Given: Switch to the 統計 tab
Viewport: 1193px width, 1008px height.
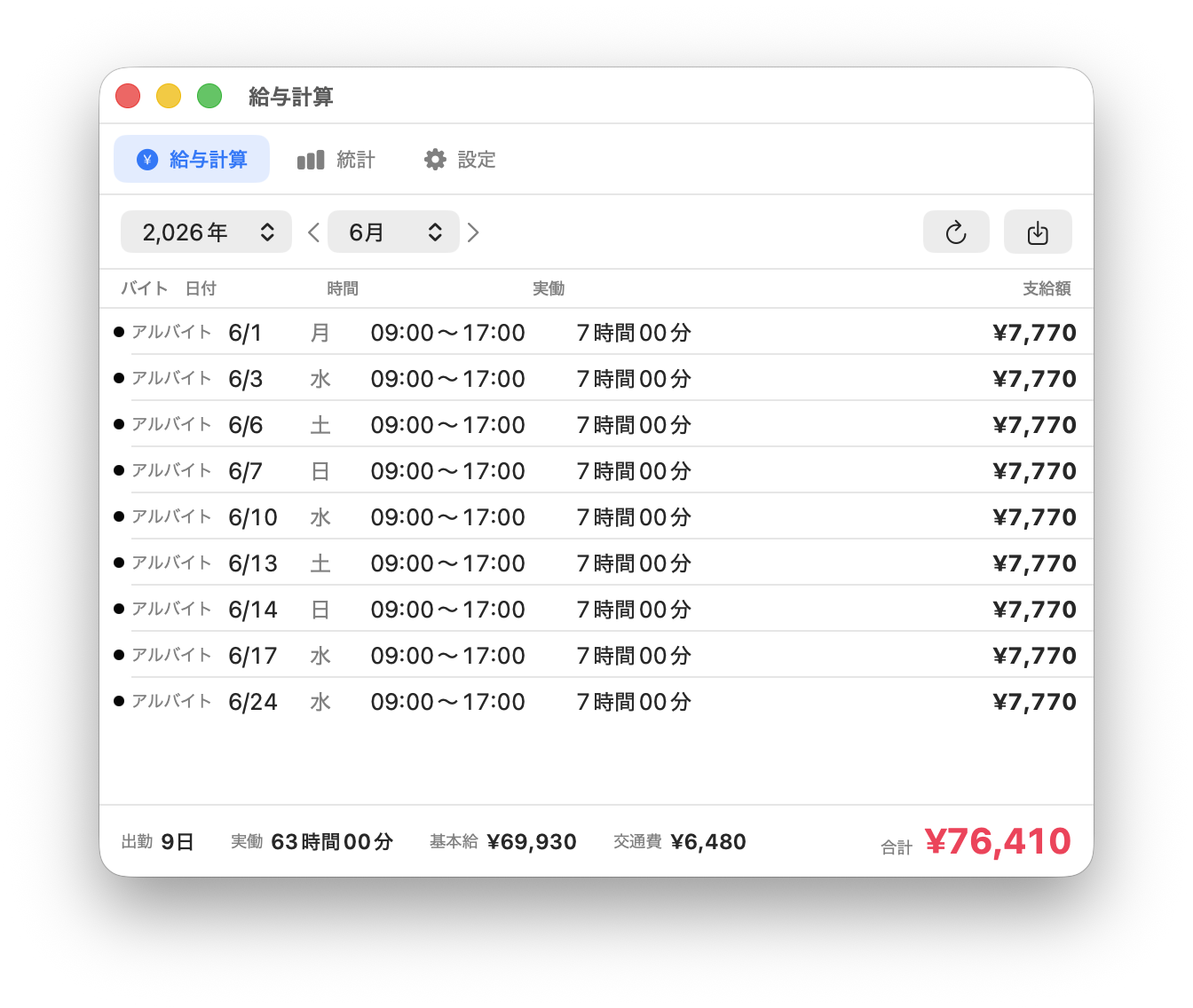Looking at the screenshot, I should (336, 160).
